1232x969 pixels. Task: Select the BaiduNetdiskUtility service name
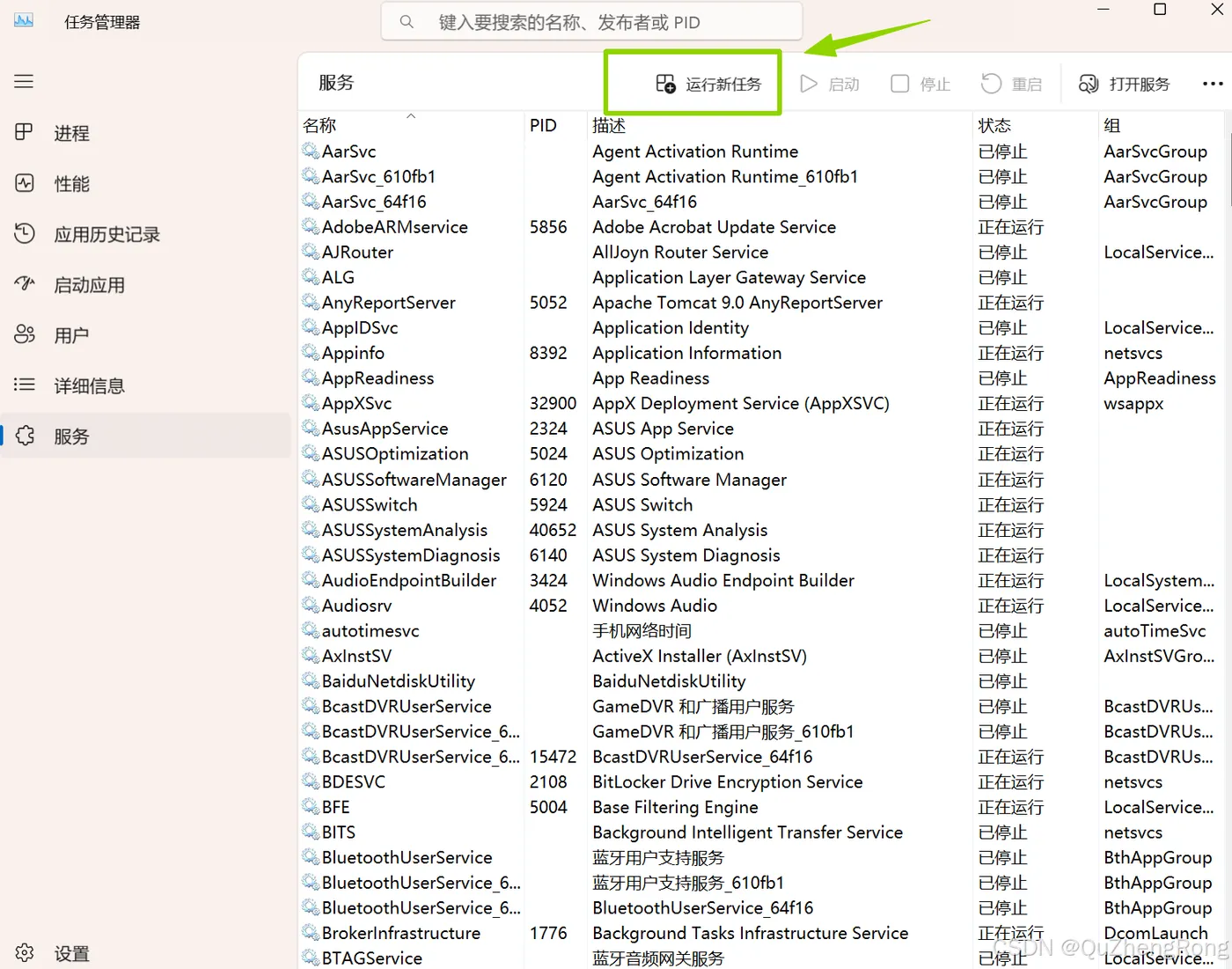coord(399,681)
